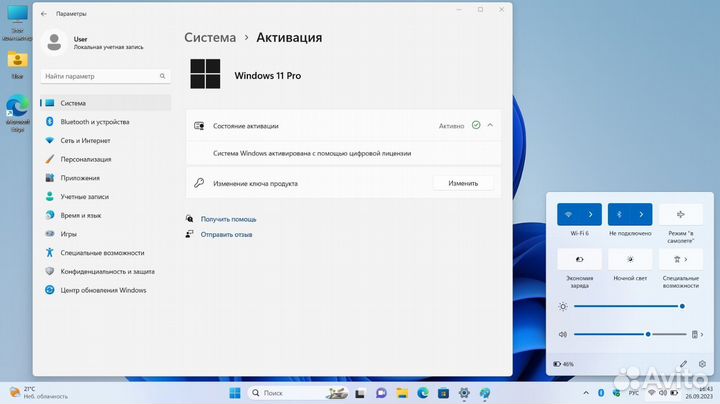Click the Bluetooth tray icon

[x=601, y=393]
